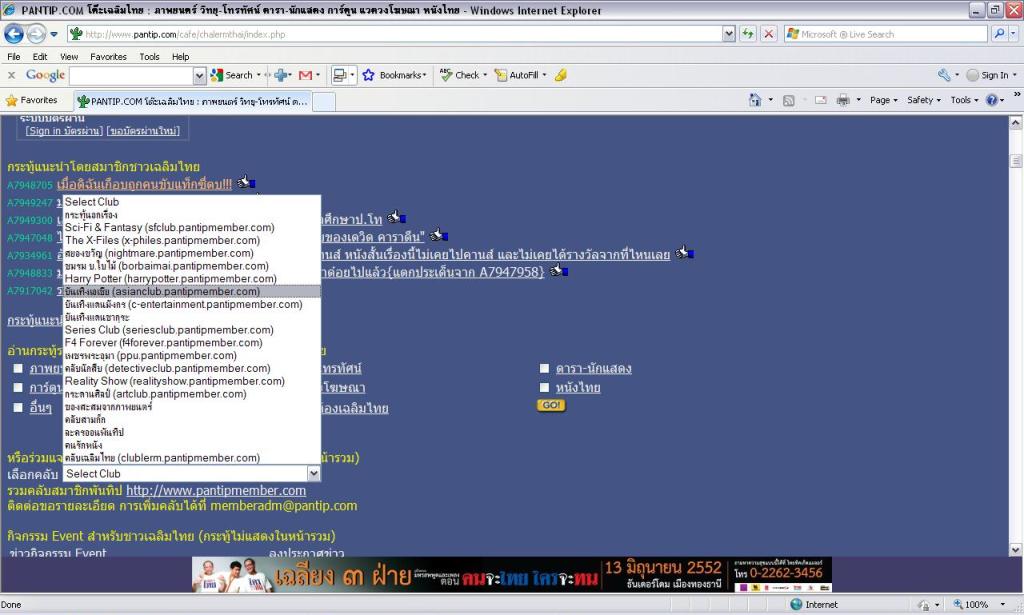Tick the checkbox beside ภาพยนตร์ link
Image resolution: width=1024 pixels, height=615 pixels.
(x=18, y=368)
